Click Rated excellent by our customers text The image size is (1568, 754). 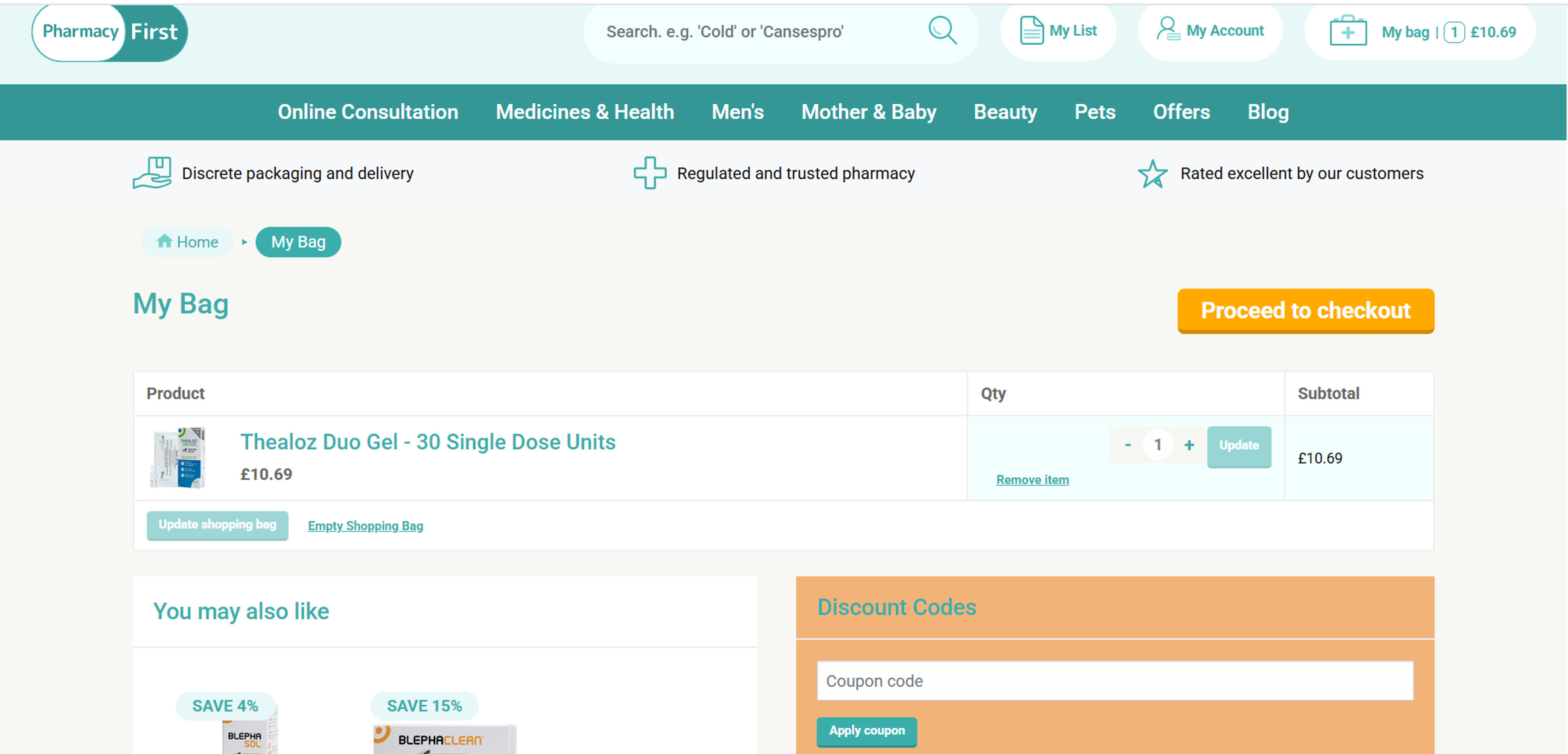point(1301,174)
